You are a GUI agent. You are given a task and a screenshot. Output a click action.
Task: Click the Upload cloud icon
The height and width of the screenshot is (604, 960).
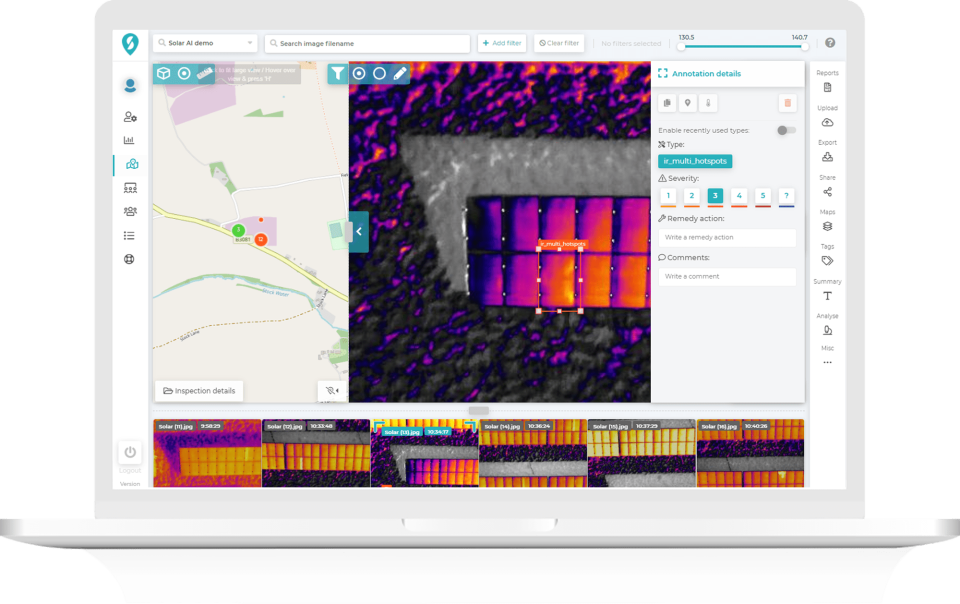[x=827, y=122]
